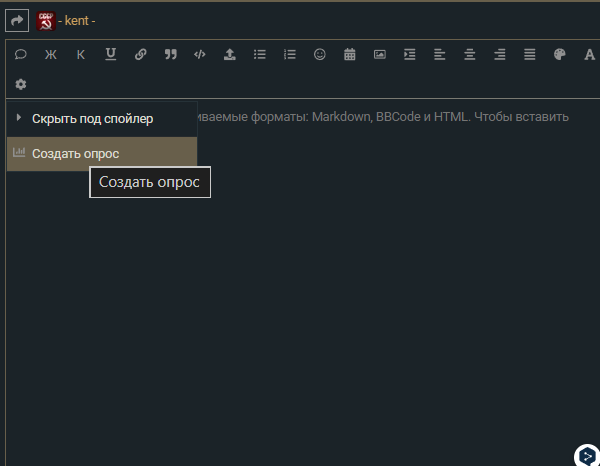Justify the text alignment

click(529, 55)
